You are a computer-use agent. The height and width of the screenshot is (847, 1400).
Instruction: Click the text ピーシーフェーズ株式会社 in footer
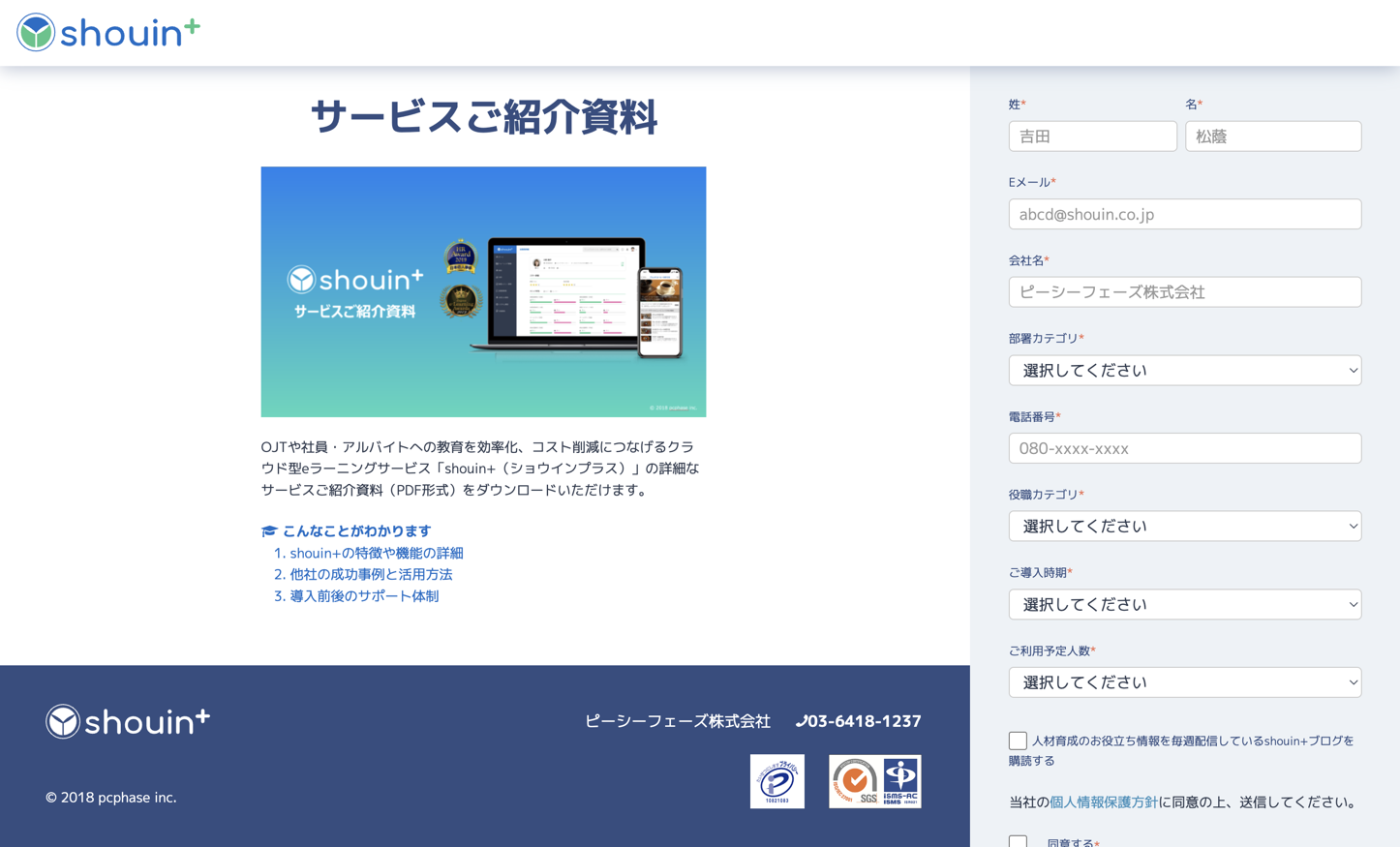coord(678,721)
